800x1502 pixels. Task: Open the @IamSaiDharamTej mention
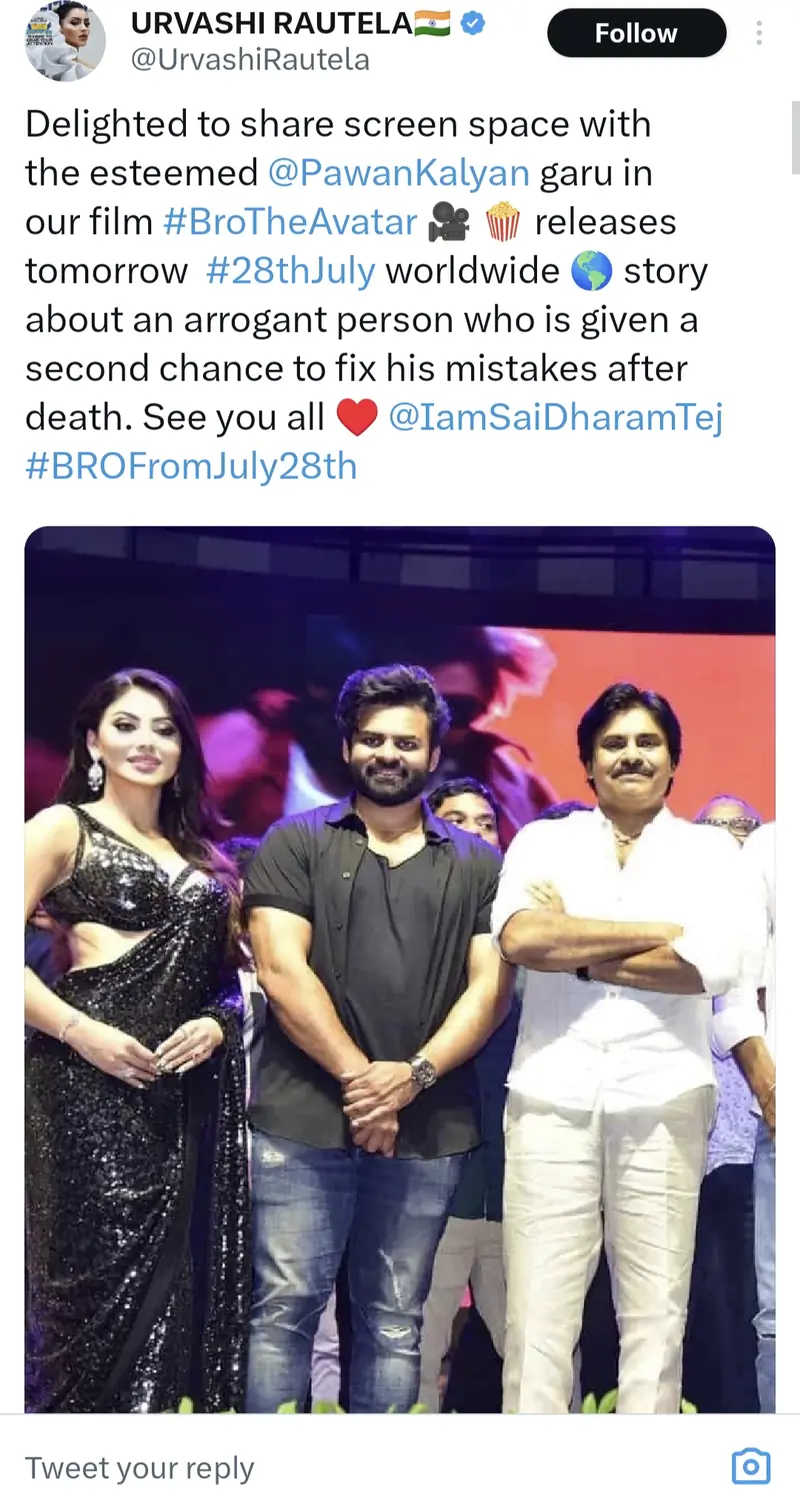tap(556, 416)
